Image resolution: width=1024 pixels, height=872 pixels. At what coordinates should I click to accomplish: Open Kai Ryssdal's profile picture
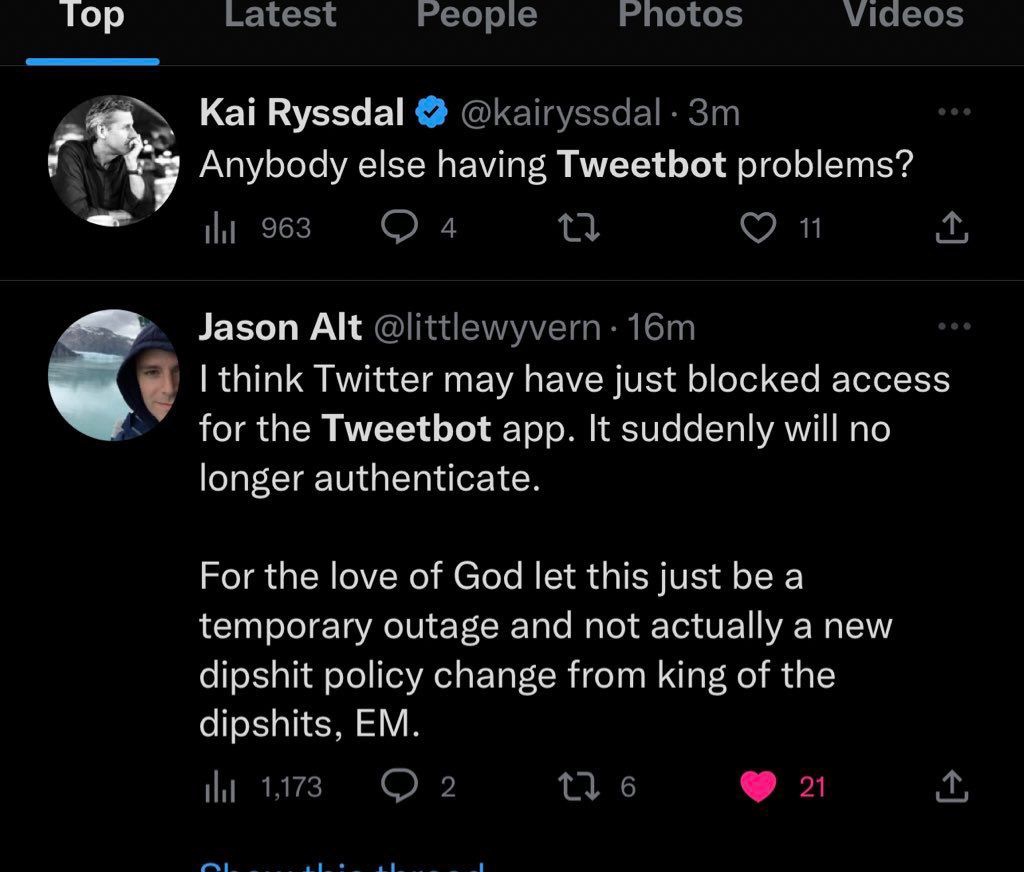click(x=113, y=159)
